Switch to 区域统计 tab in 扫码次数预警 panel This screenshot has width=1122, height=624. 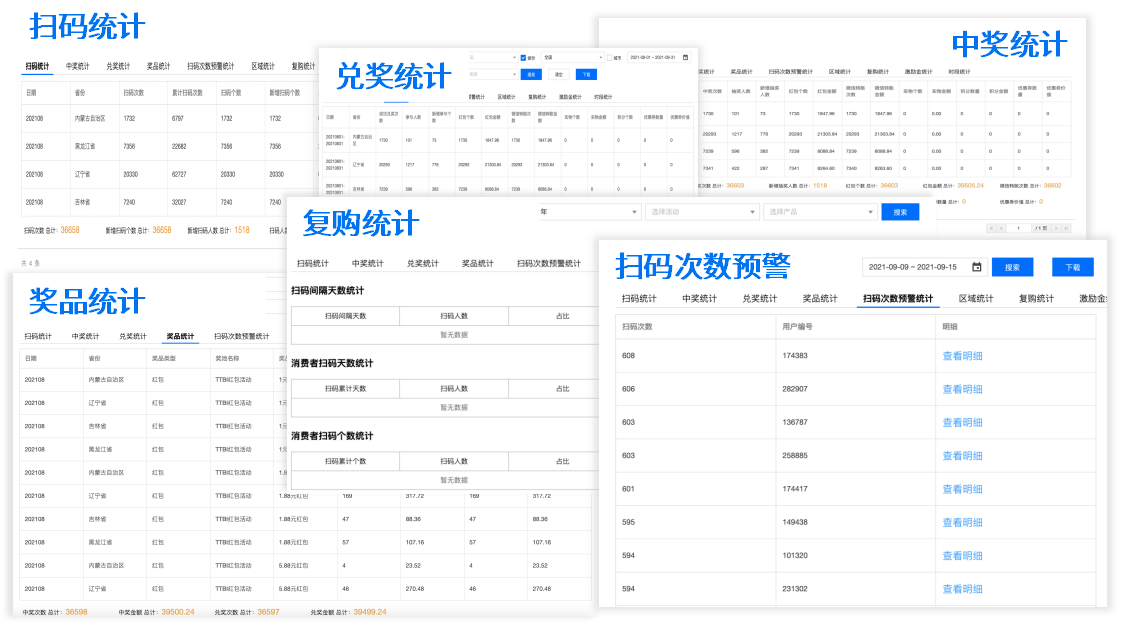[x=975, y=298]
